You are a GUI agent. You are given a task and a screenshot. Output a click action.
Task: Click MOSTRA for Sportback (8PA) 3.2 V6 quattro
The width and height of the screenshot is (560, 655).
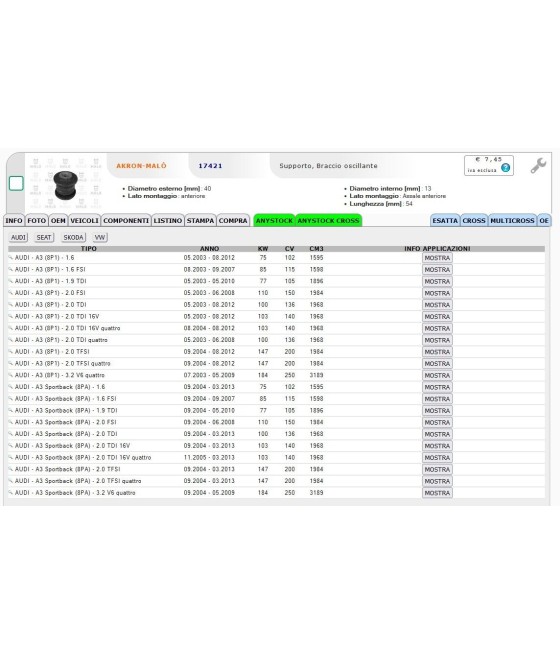click(437, 493)
